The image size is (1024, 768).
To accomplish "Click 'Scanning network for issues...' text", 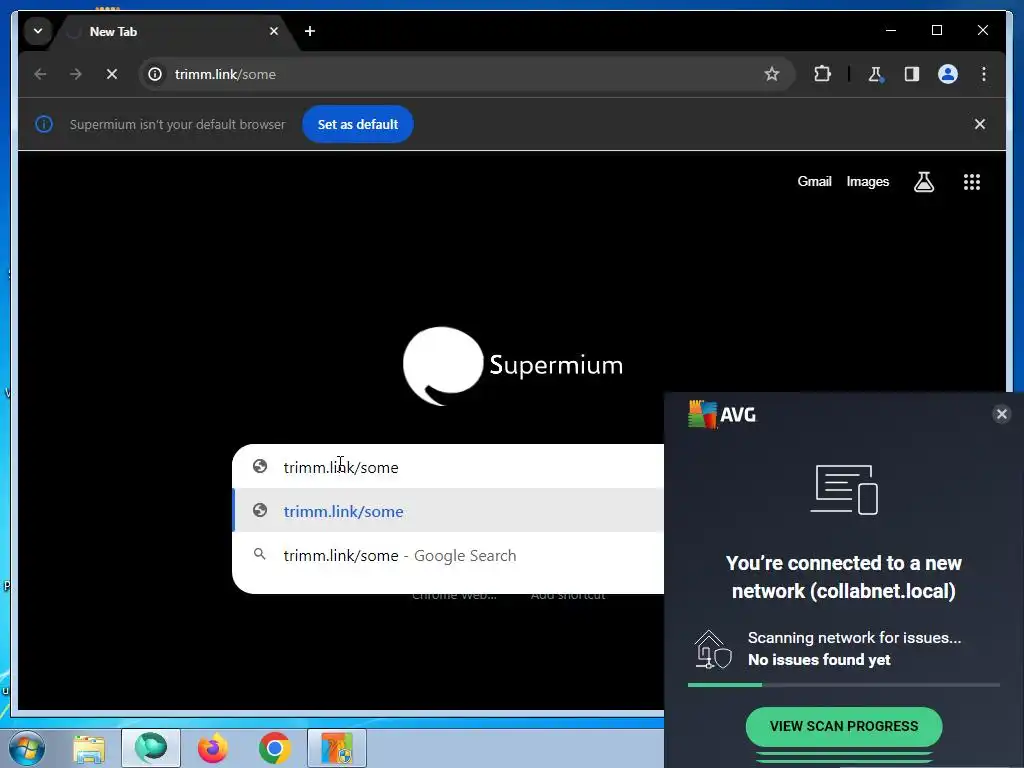I will pos(854,637).
